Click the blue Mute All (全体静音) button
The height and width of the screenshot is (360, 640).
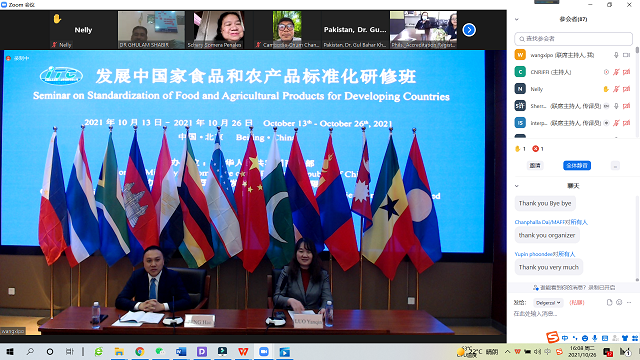(577, 166)
